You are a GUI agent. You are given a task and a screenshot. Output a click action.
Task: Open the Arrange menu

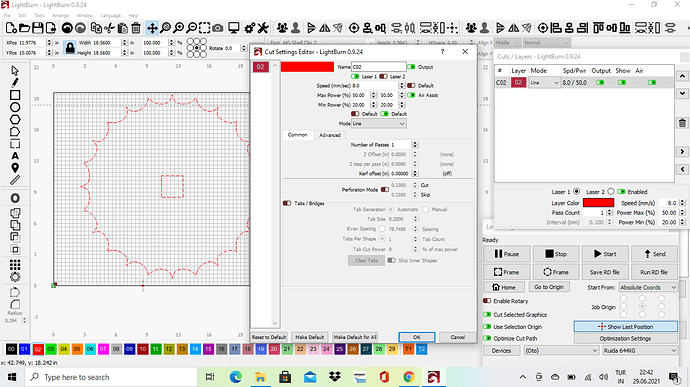click(60, 15)
